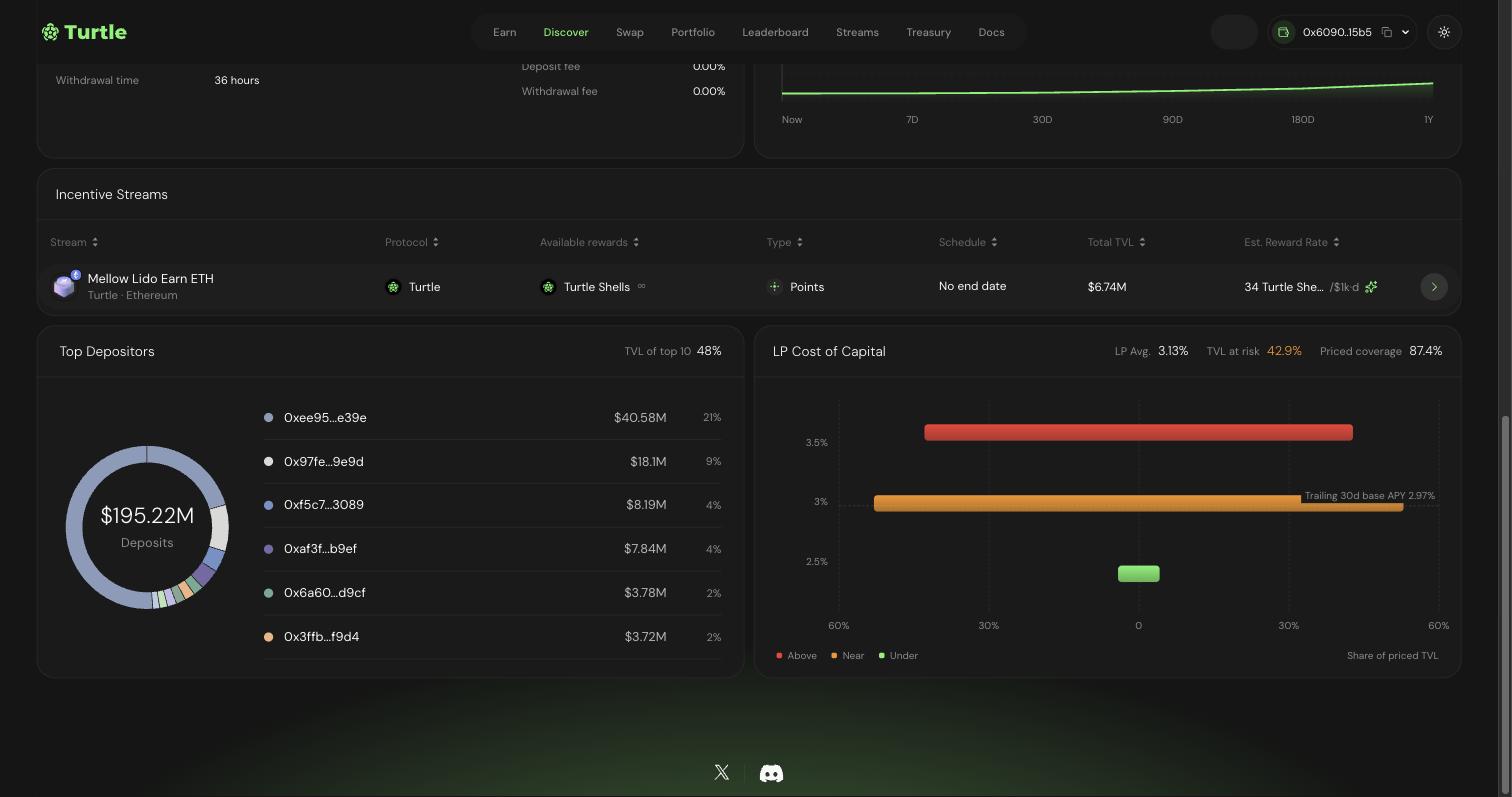
Task: Click the red Above bar in chart
Action: (x=1138, y=432)
